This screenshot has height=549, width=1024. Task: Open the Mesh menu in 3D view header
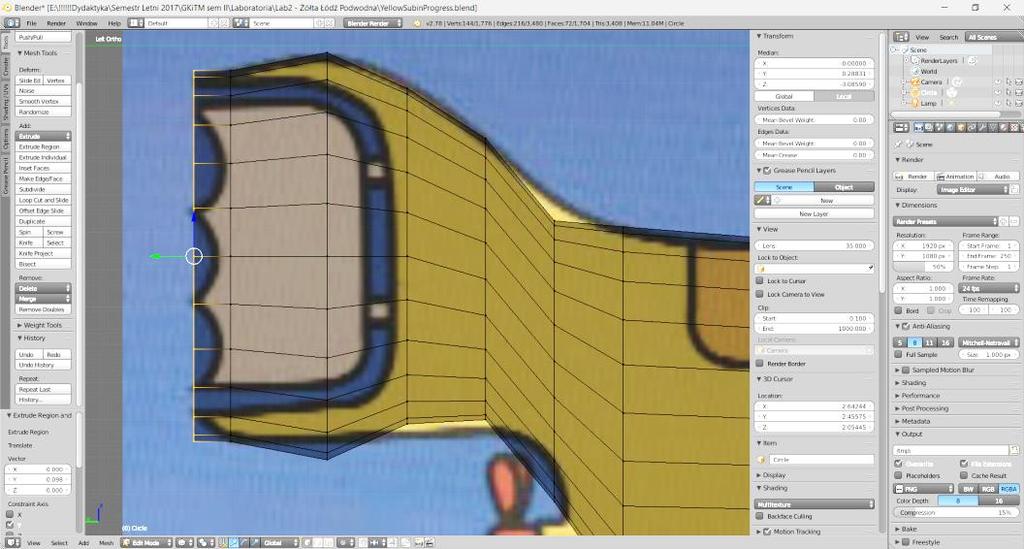(x=106, y=542)
